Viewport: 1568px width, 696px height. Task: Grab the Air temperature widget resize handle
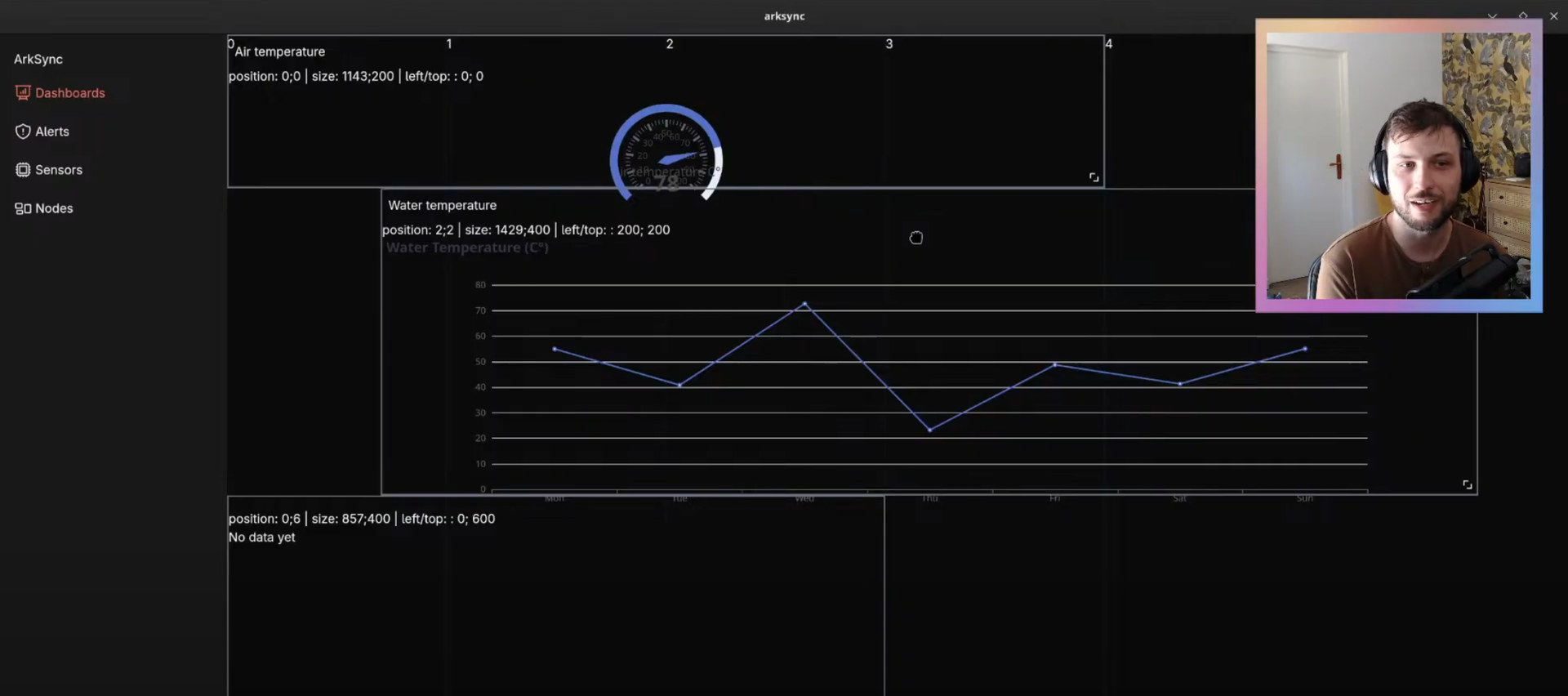[x=1094, y=177]
